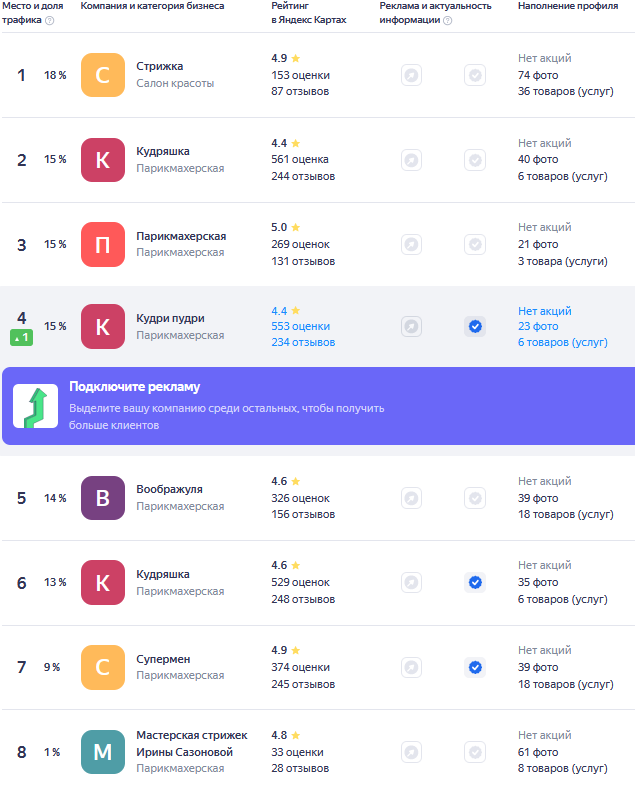Viewport: 635px width, 790px height.
Task: Click the help icon next to Место и доля трафика
Action: (49, 21)
